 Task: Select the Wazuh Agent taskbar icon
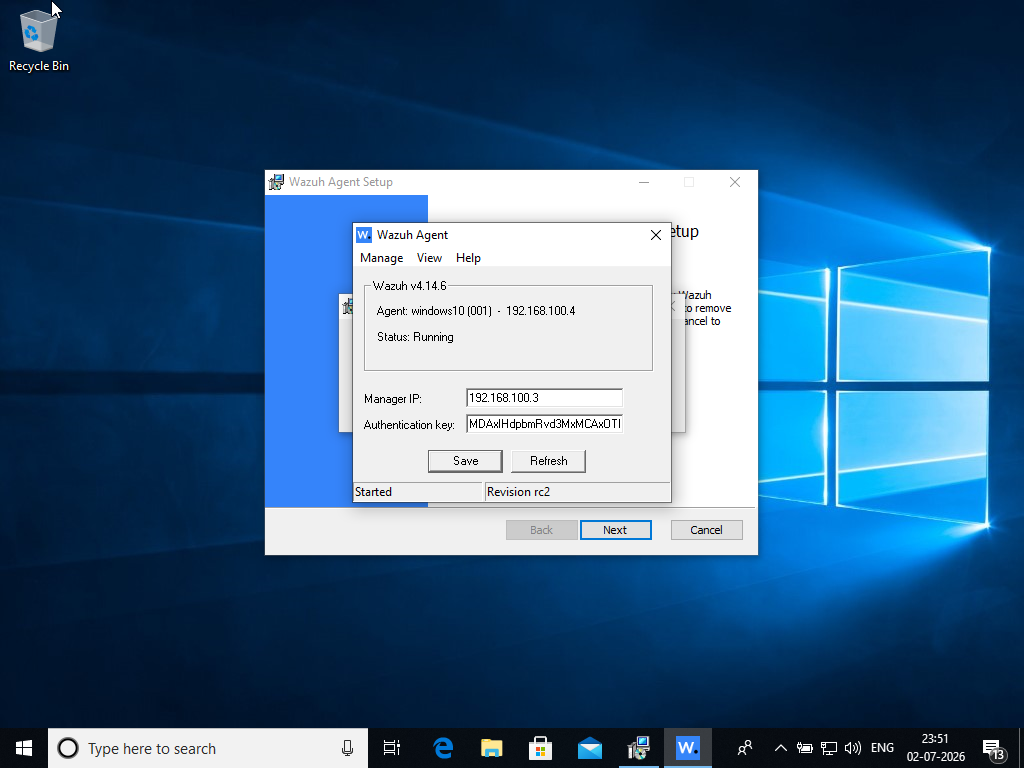[x=688, y=748]
